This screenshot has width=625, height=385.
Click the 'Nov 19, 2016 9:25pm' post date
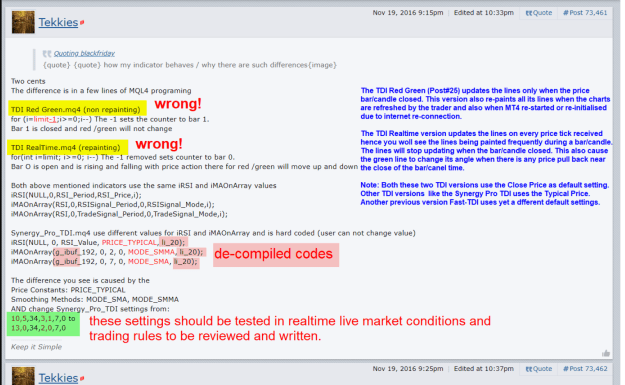pos(408,369)
